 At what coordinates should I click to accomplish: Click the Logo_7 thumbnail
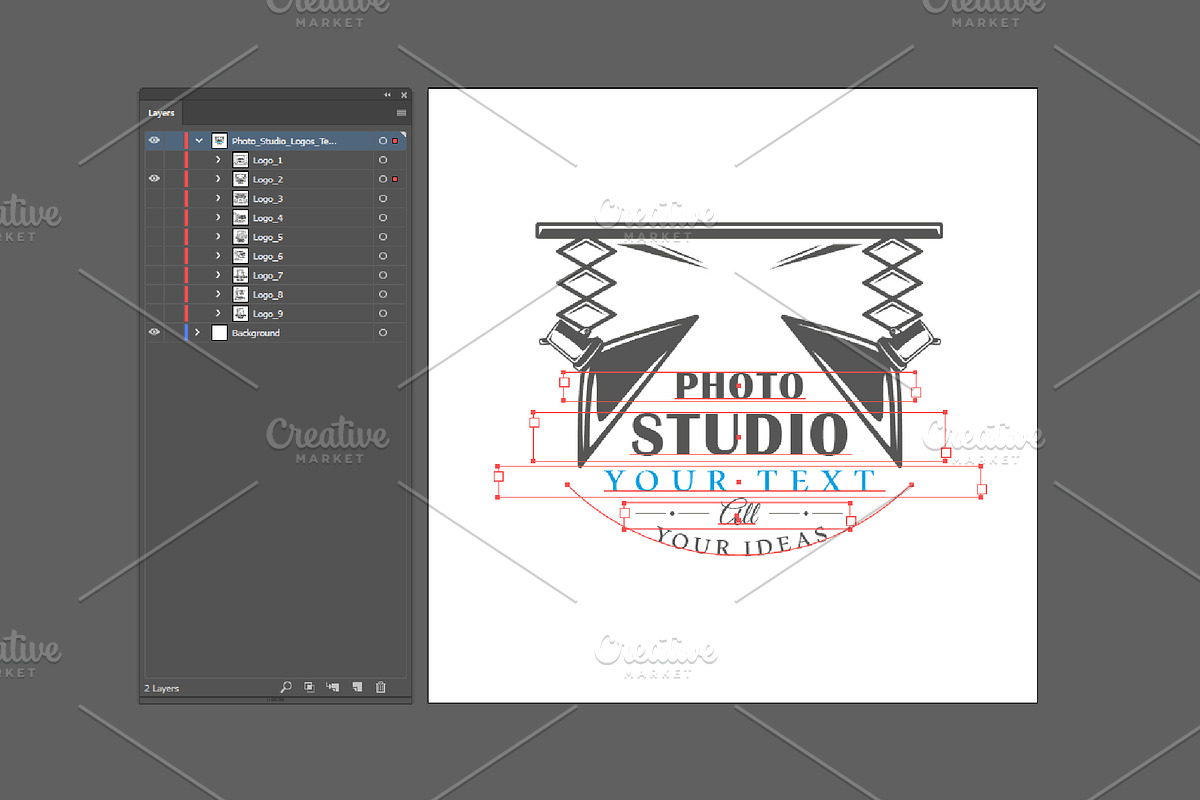click(240, 275)
